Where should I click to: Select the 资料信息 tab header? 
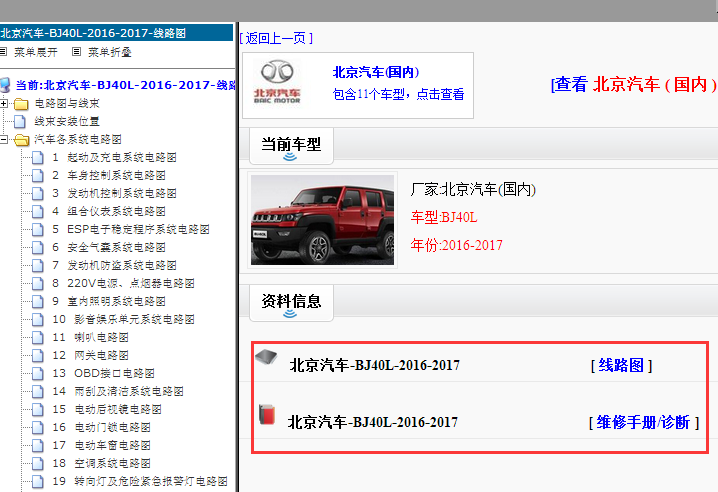[x=291, y=302]
